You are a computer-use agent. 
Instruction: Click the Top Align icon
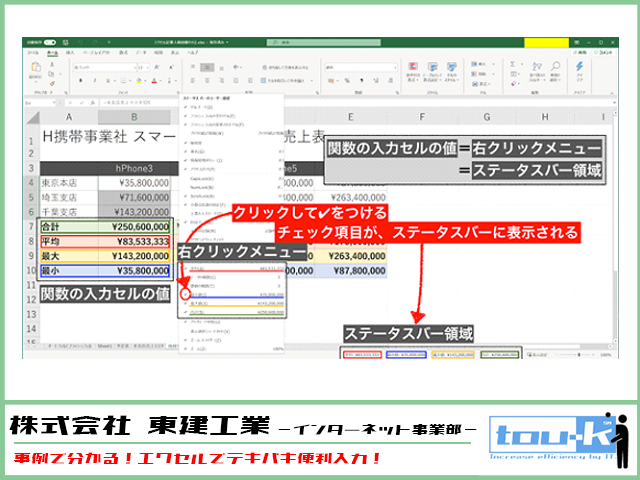pos(193,67)
